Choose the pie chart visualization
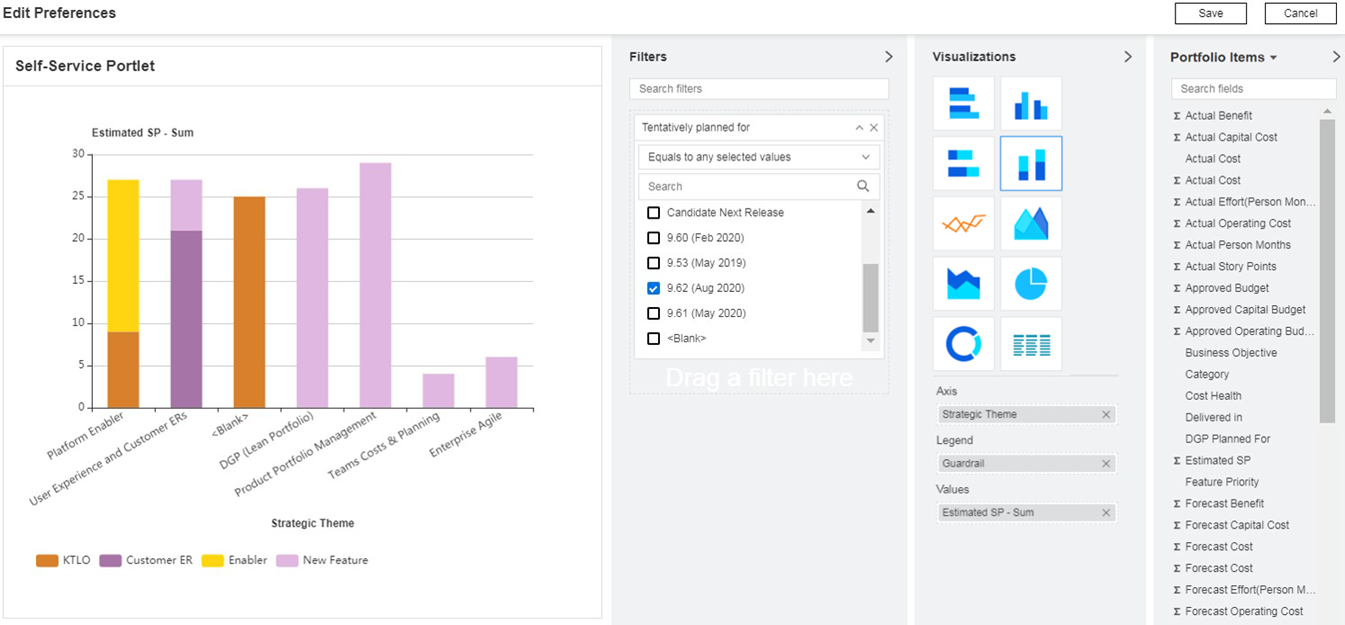 click(x=1030, y=284)
